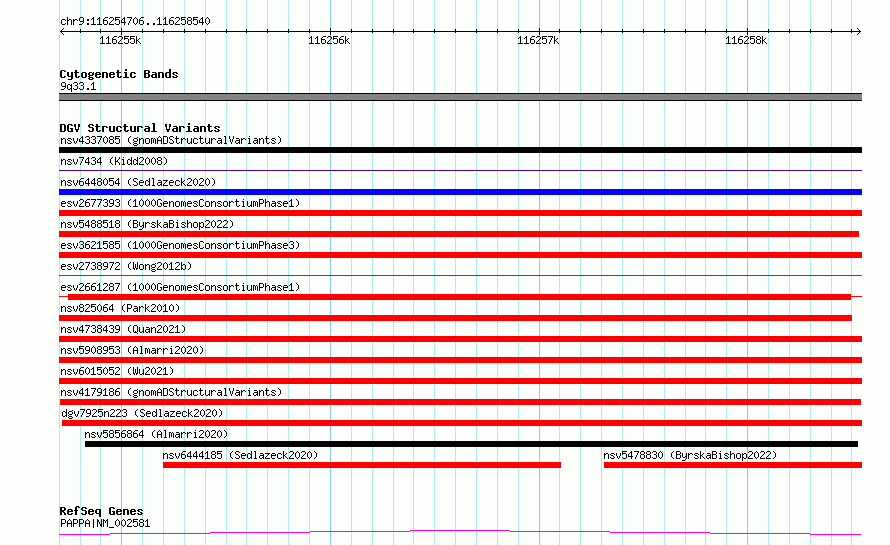The width and height of the screenshot is (890, 545).
Task: Click the 116258k ruler position
Action: (746, 40)
